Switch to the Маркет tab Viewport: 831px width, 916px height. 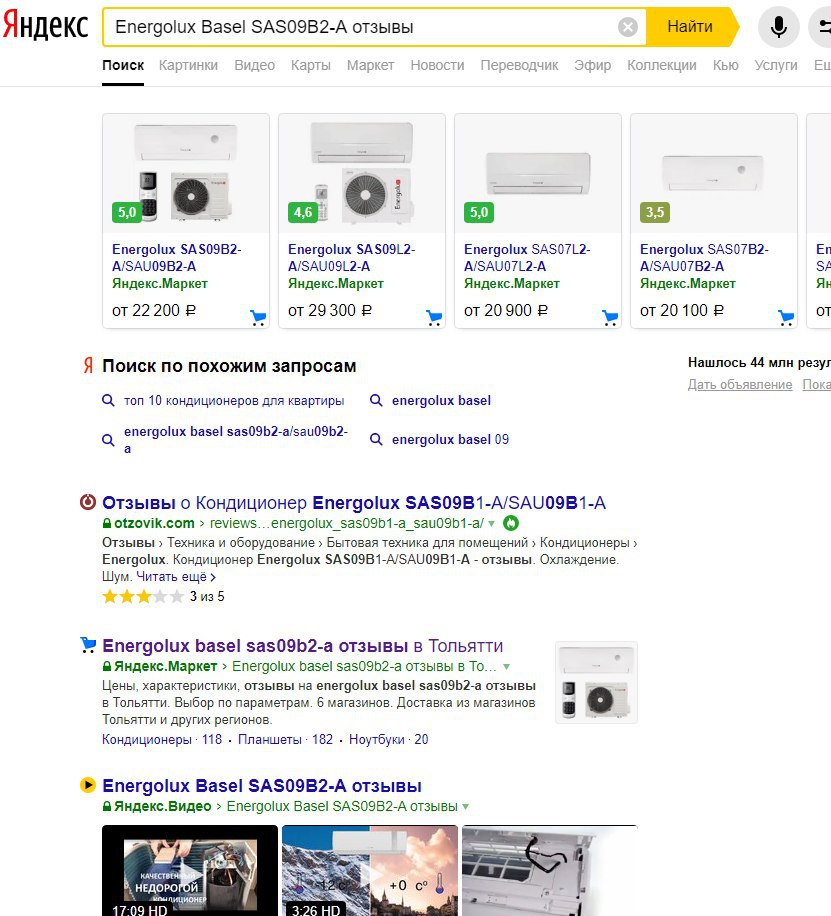click(x=370, y=65)
